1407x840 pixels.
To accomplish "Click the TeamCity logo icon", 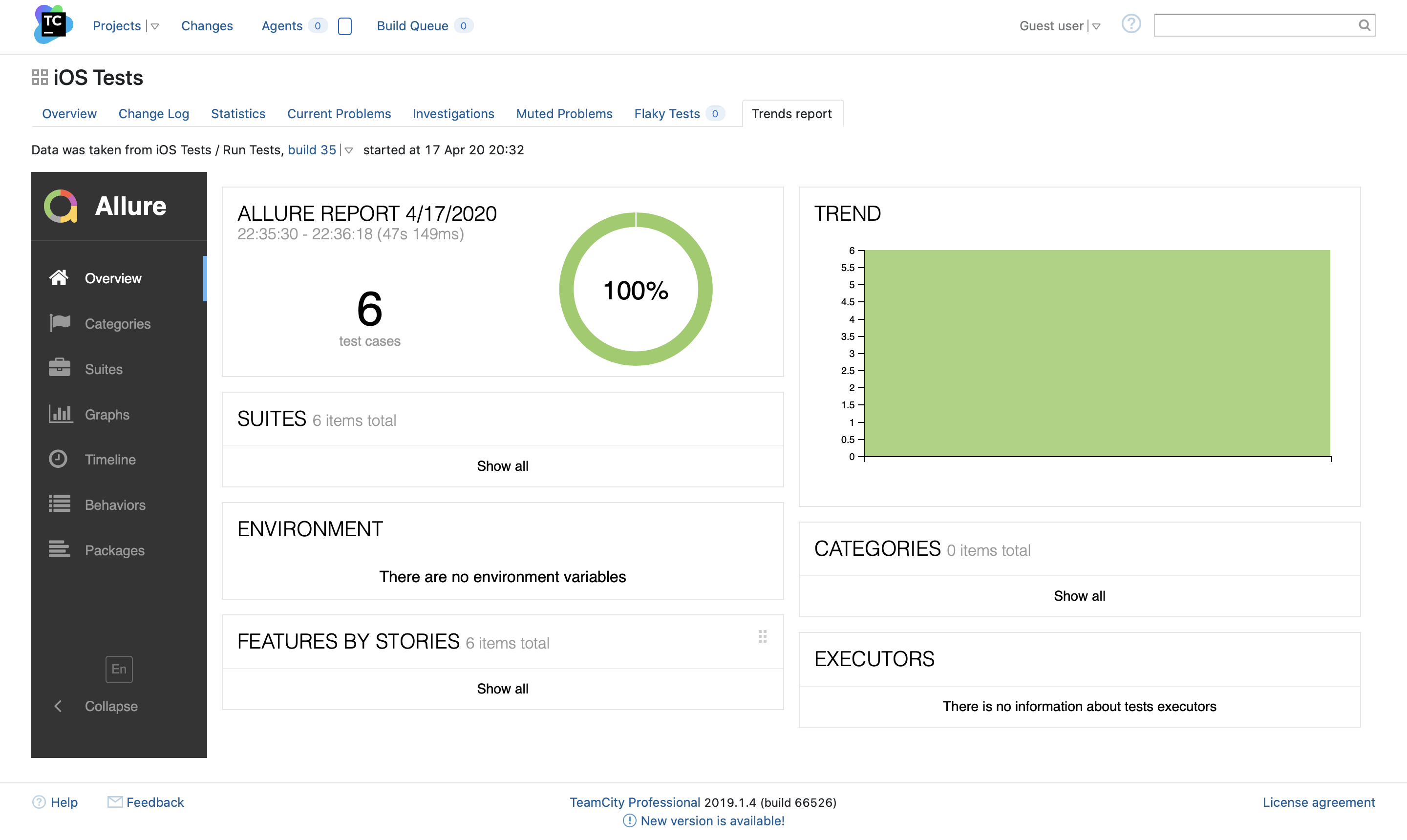I will [x=53, y=24].
